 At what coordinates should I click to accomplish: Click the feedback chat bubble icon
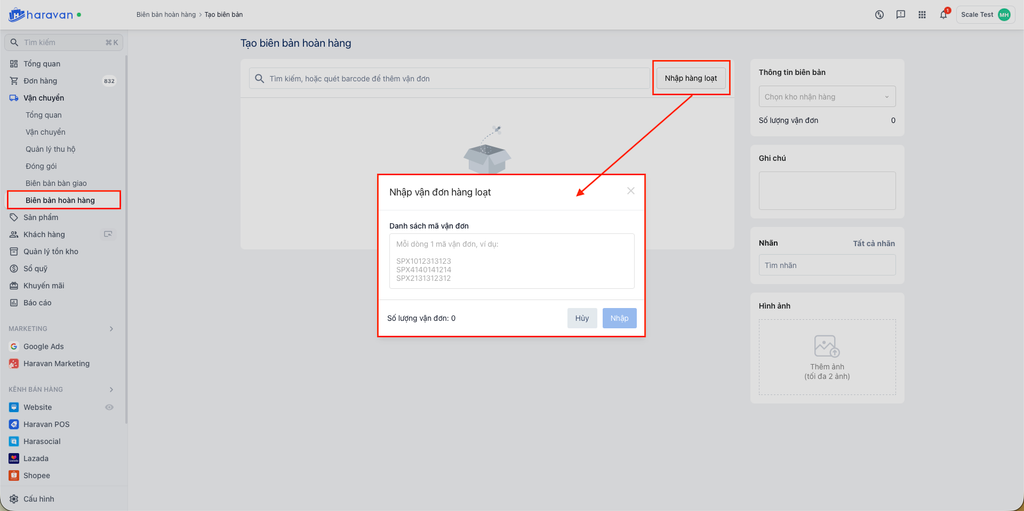[x=901, y=15]
